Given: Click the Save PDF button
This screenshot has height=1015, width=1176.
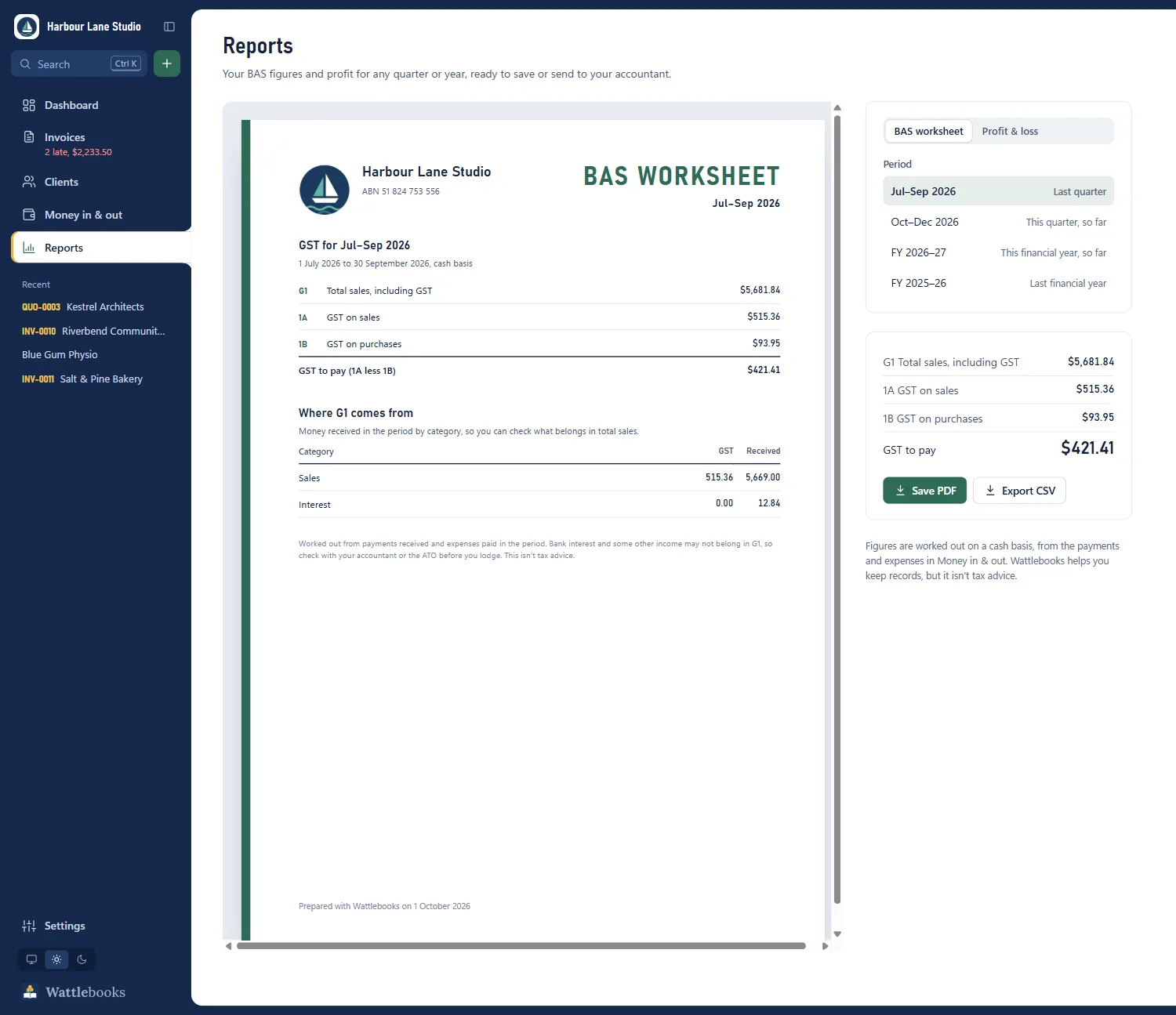Looking at the screenshot, I should pyautogui.click(x=924, y=491).
